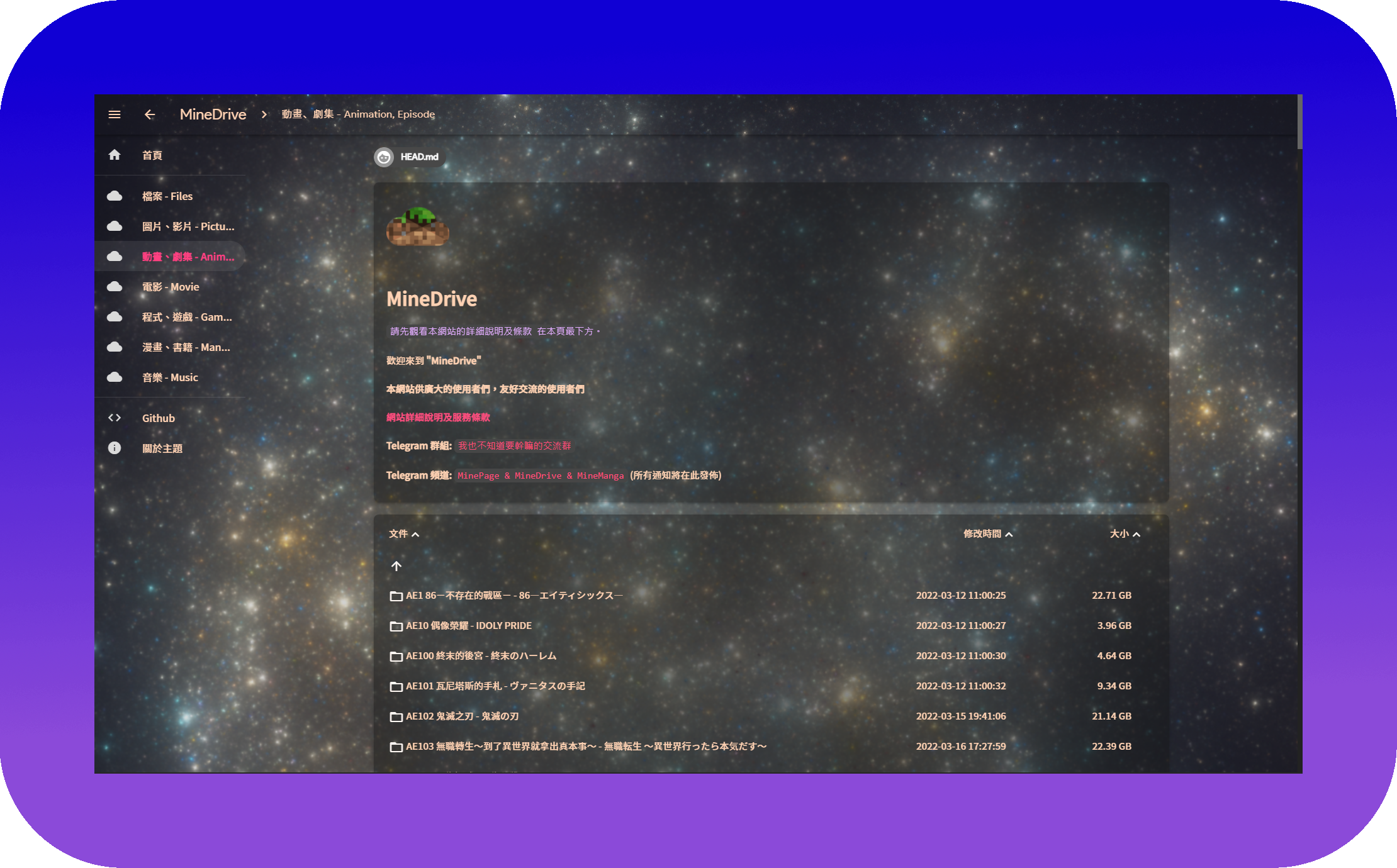This screenshot has width=1397, height=868.
Task: Click the HEAD.md avatar chip
Action: pyautogui.click(x=409, y=157)
